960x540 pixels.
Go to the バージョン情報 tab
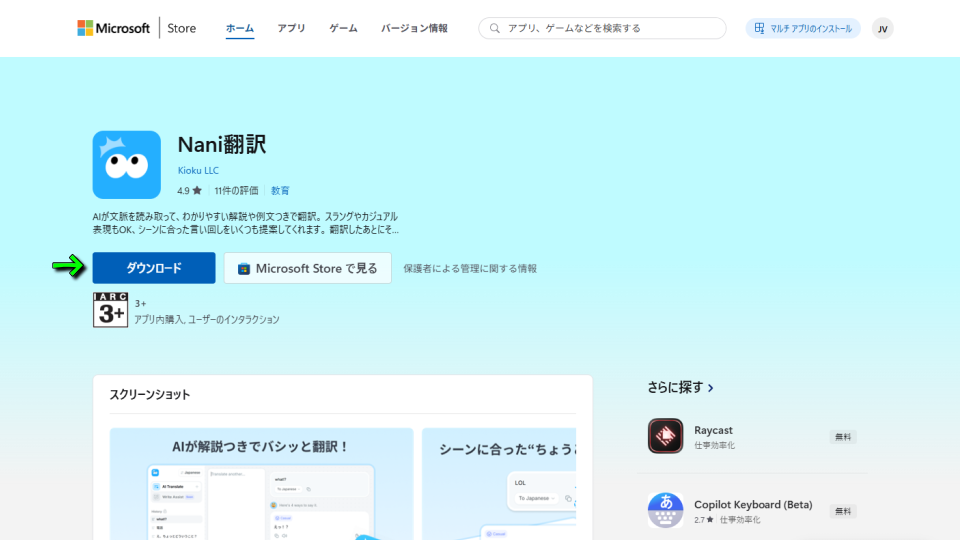point(414,28)
